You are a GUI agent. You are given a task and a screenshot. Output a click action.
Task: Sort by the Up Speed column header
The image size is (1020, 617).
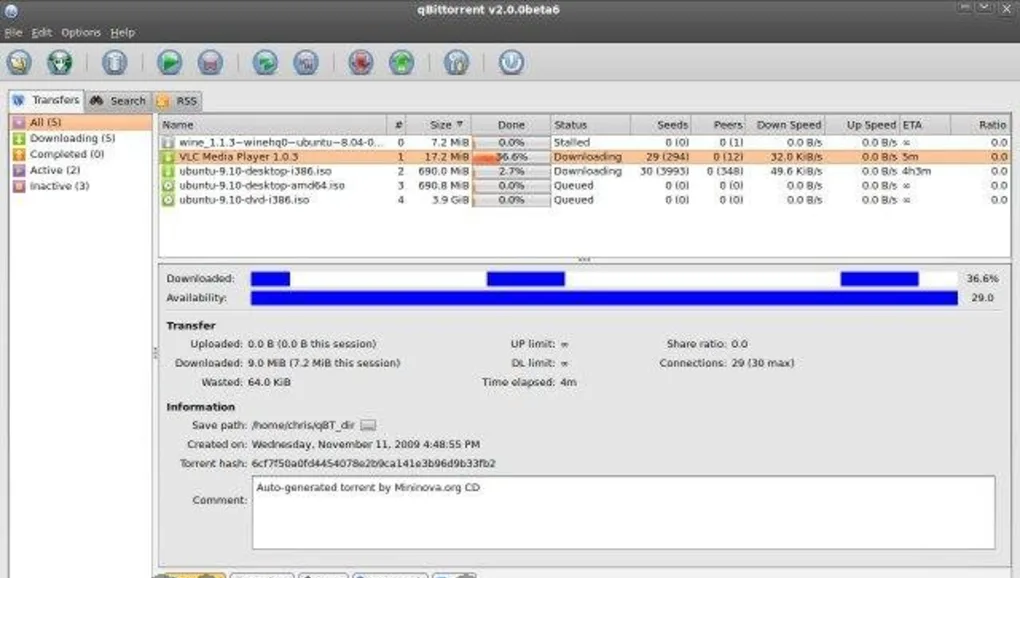pyautogui.click(x=862, y=125)
